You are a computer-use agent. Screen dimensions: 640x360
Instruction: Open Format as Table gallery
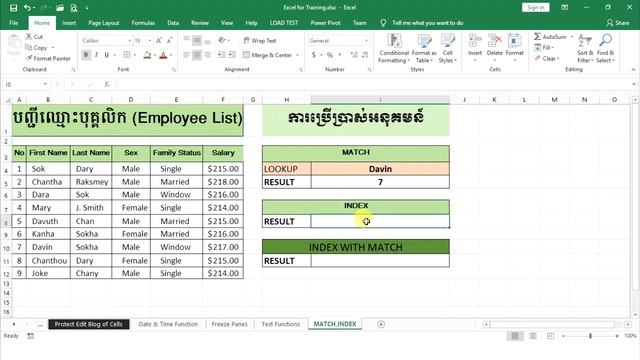coord(424,49)
